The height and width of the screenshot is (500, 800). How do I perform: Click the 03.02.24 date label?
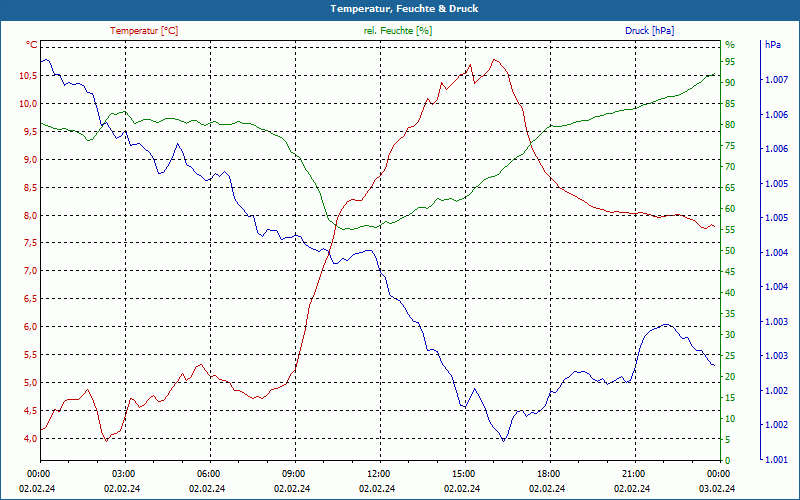(717, 488)
